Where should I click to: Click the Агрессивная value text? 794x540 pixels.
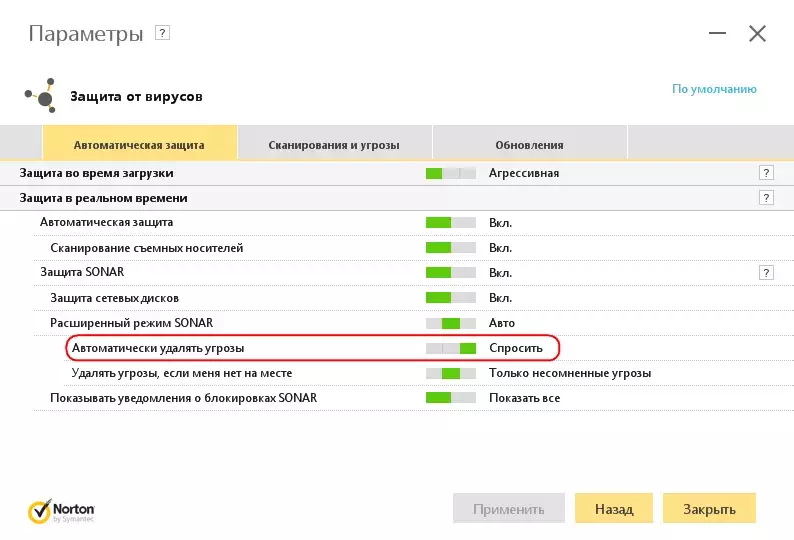tap(524, 173)
